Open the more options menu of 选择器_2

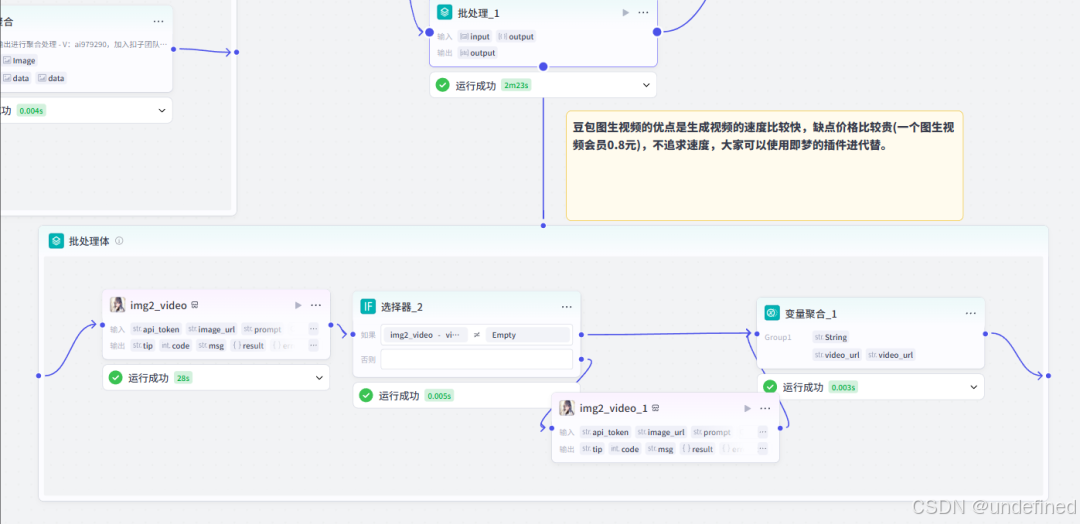point(566,306)
